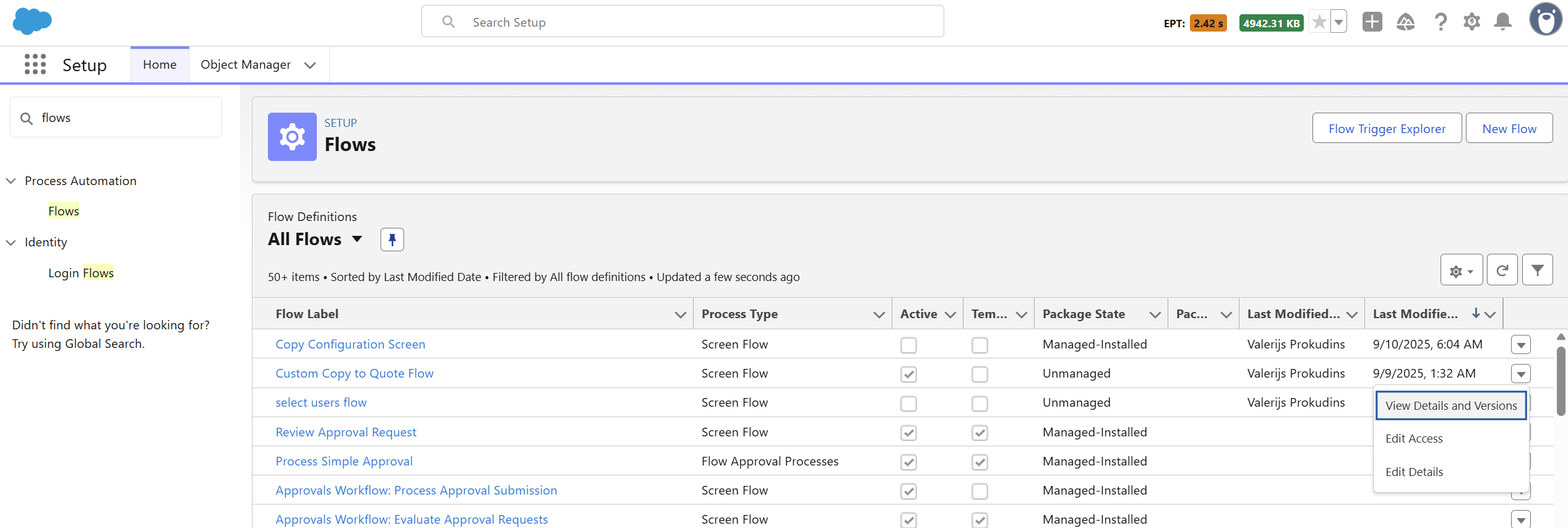Open Flow Trigger Explorer
Viewport: 1568px width, 528px height.
1387,128
